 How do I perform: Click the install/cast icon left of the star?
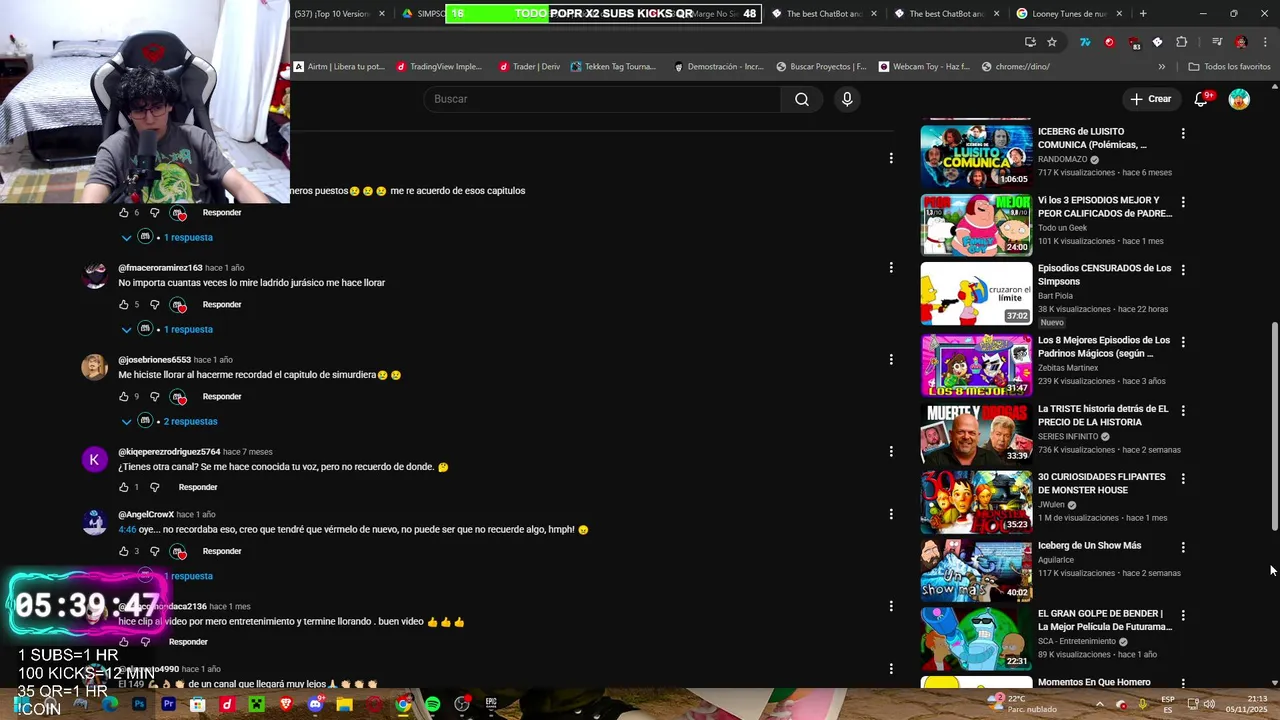tap(1030, 42)
